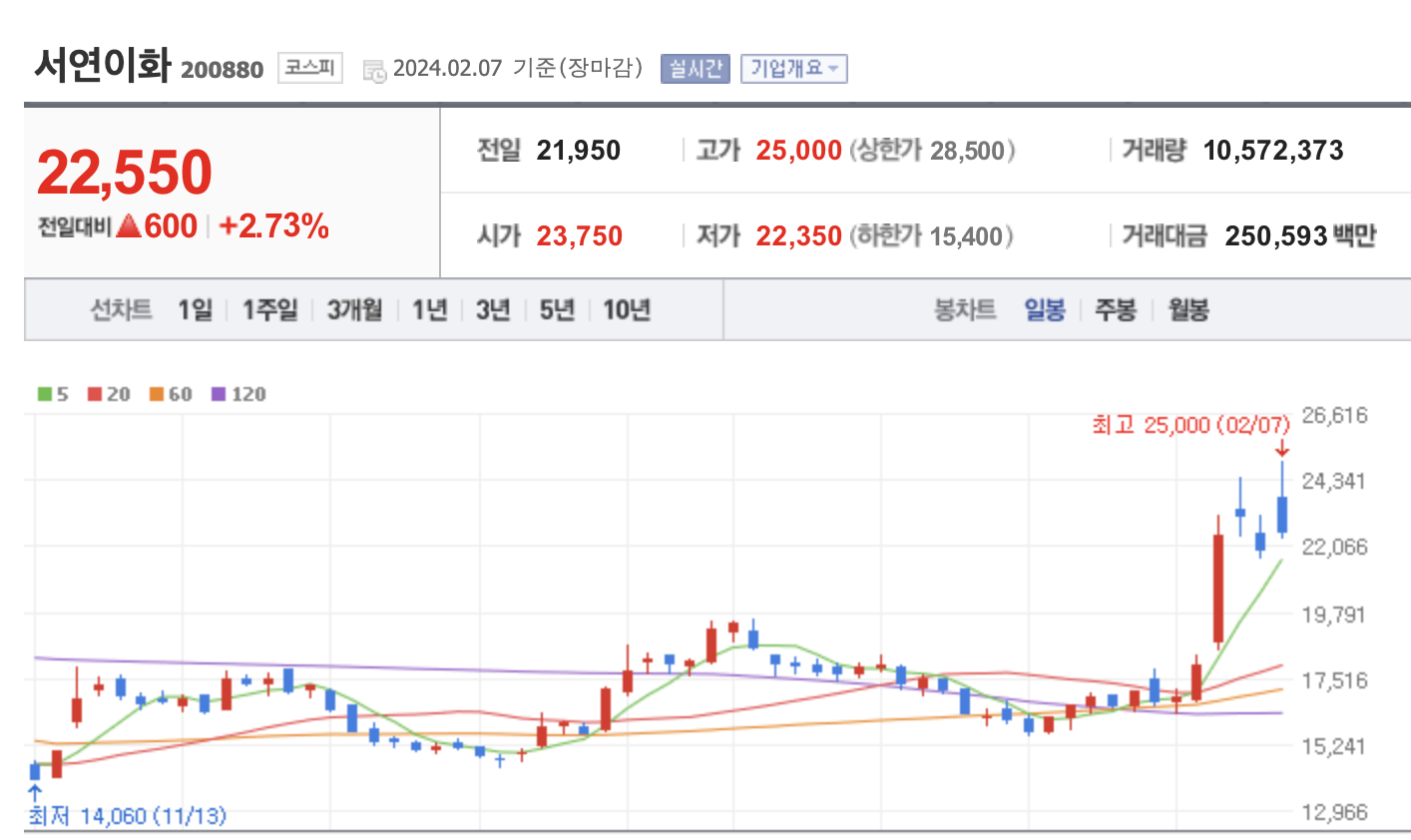Select the 일봉 daily candle tab

coord(1045,310)
